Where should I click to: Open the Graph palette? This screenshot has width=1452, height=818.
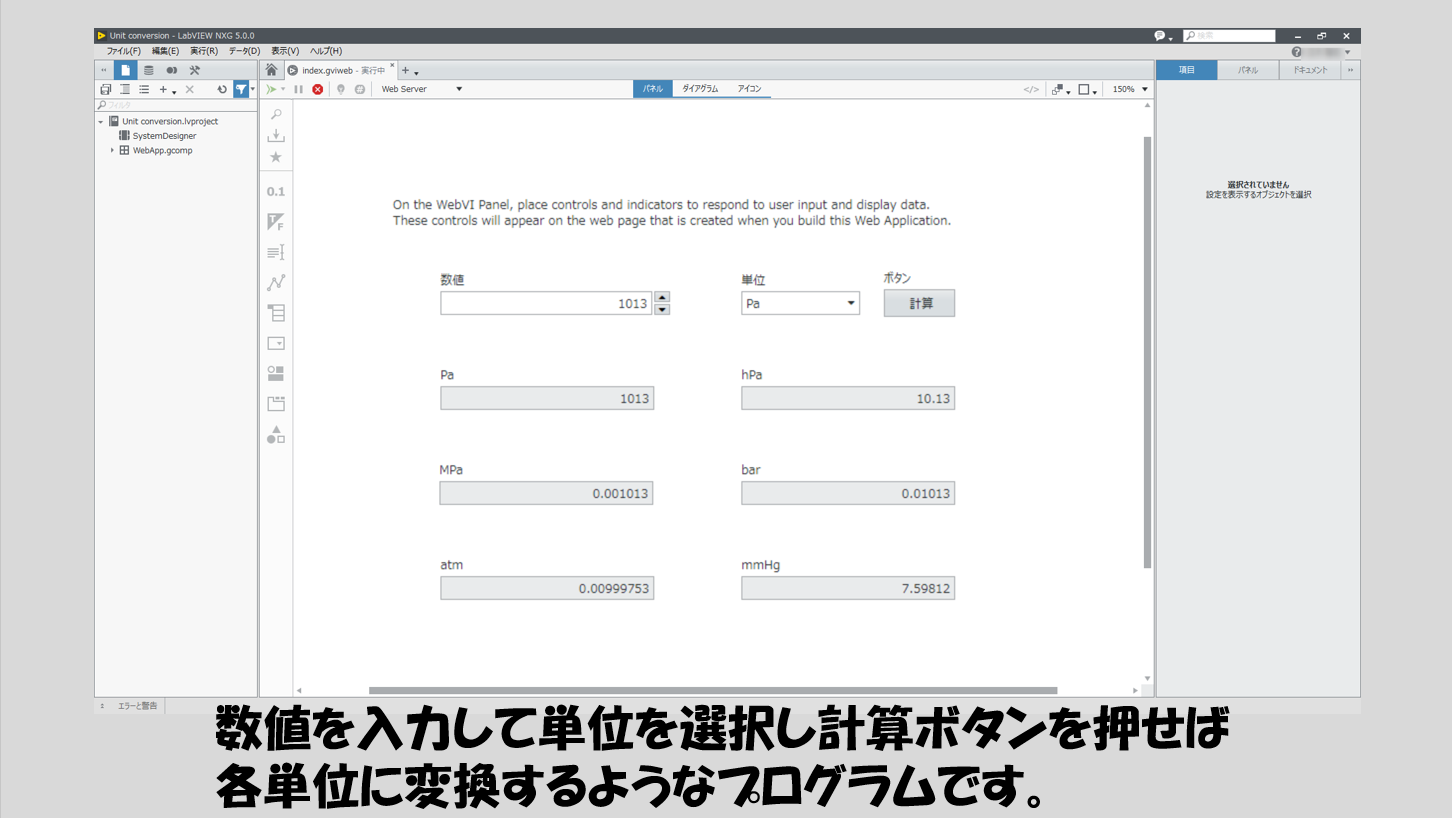(276, 282)
